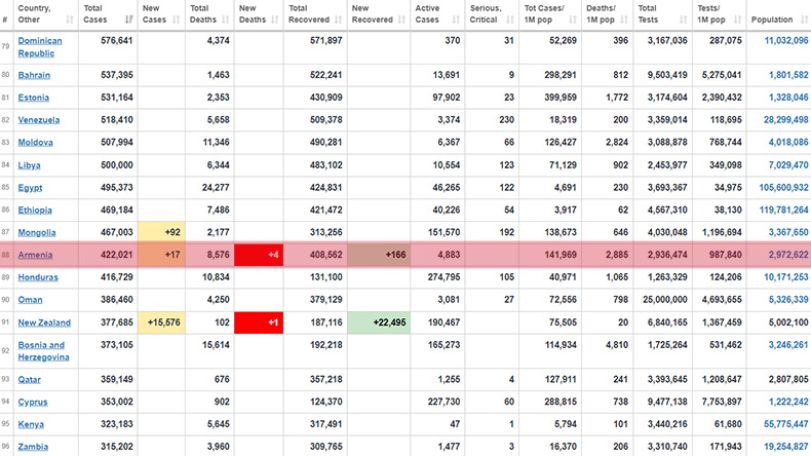Open the Bosnia and Herzegovina link
Viewport: 811px width, 456px height.
(43, 351)
